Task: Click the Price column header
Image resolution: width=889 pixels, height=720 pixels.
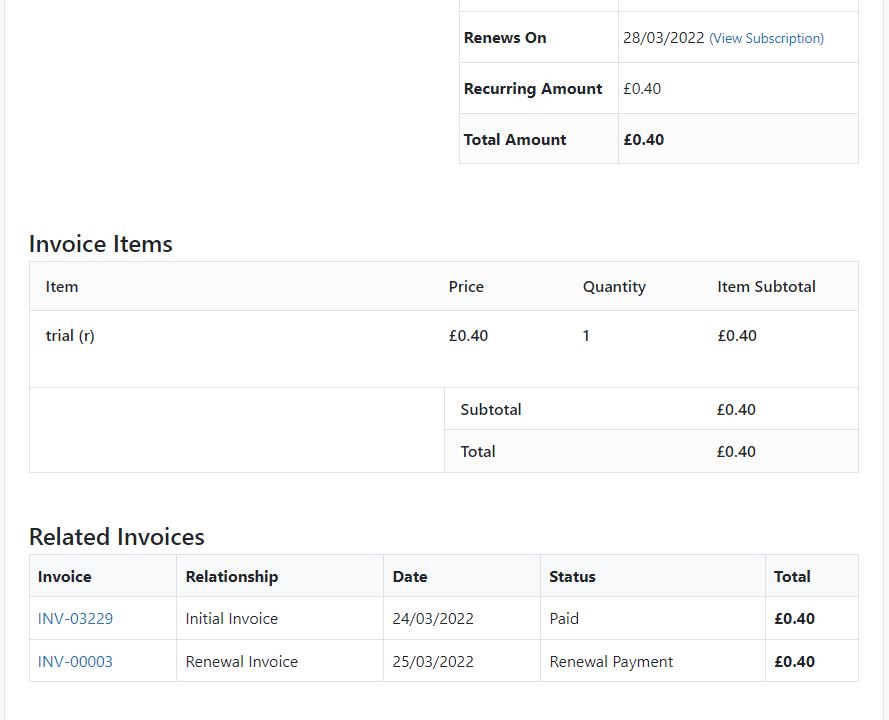Action: 466,286
